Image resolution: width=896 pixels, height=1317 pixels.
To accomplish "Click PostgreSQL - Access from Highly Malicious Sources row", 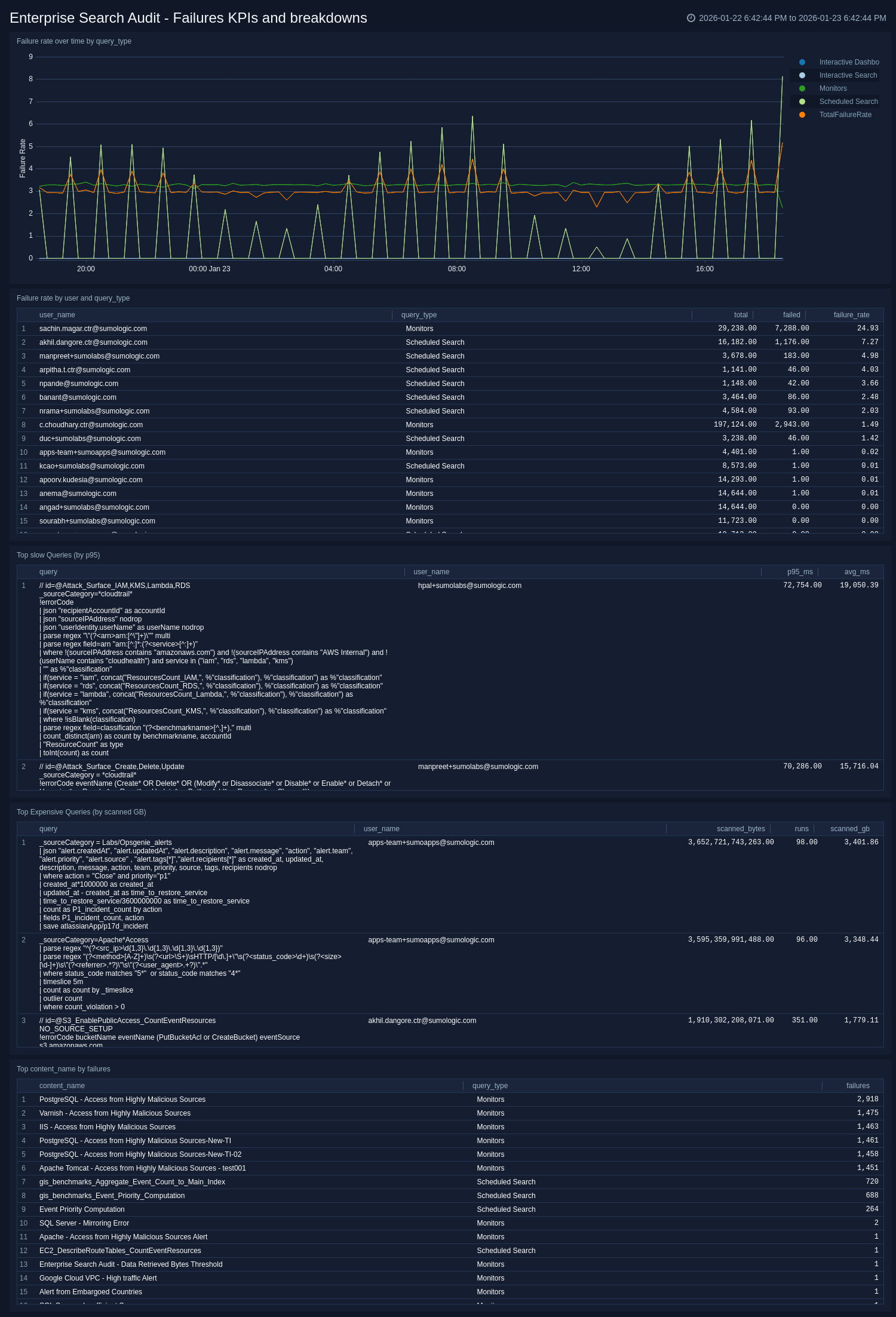I will coord(122,1099).
